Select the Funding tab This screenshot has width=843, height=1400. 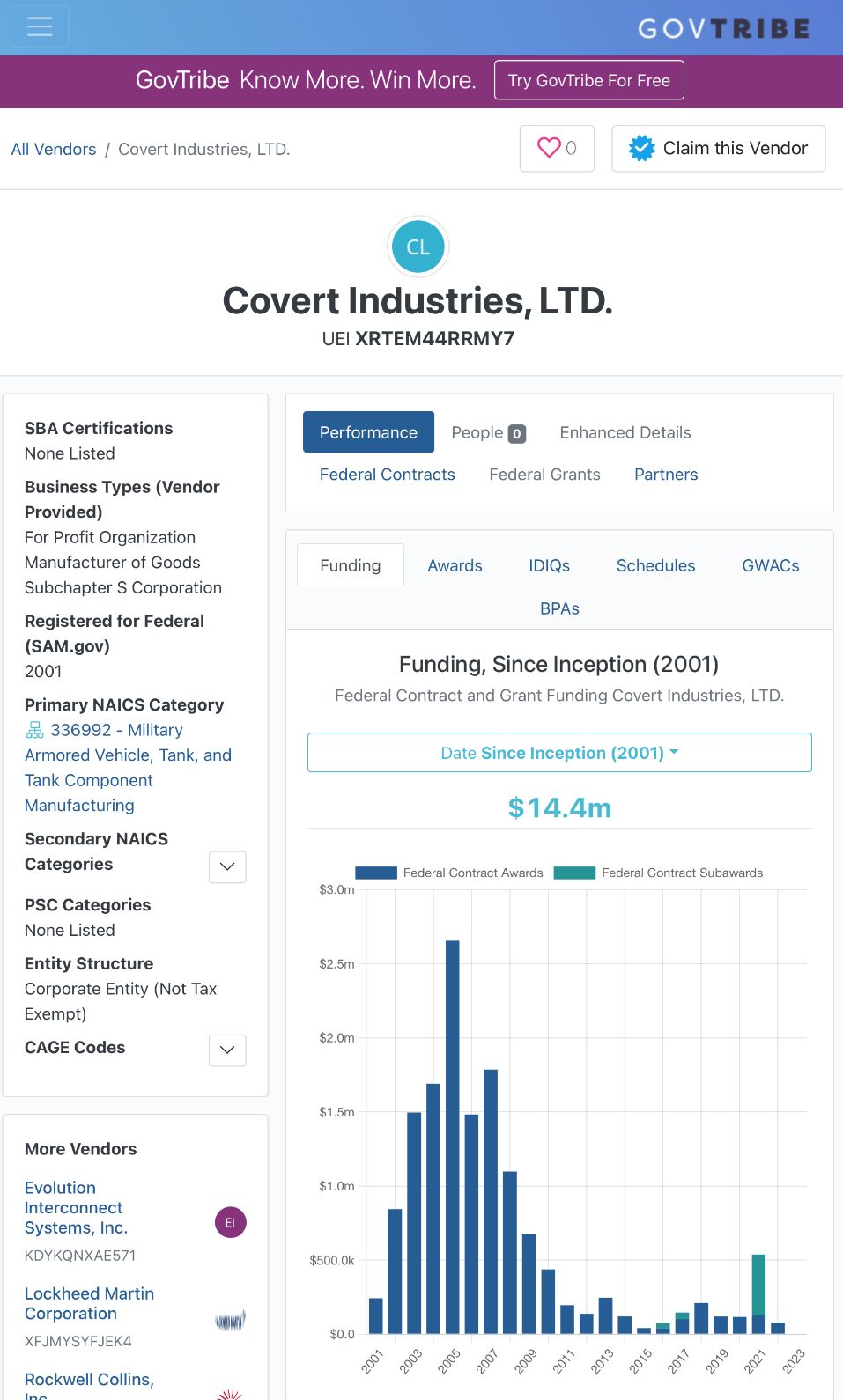pos(351,565)
